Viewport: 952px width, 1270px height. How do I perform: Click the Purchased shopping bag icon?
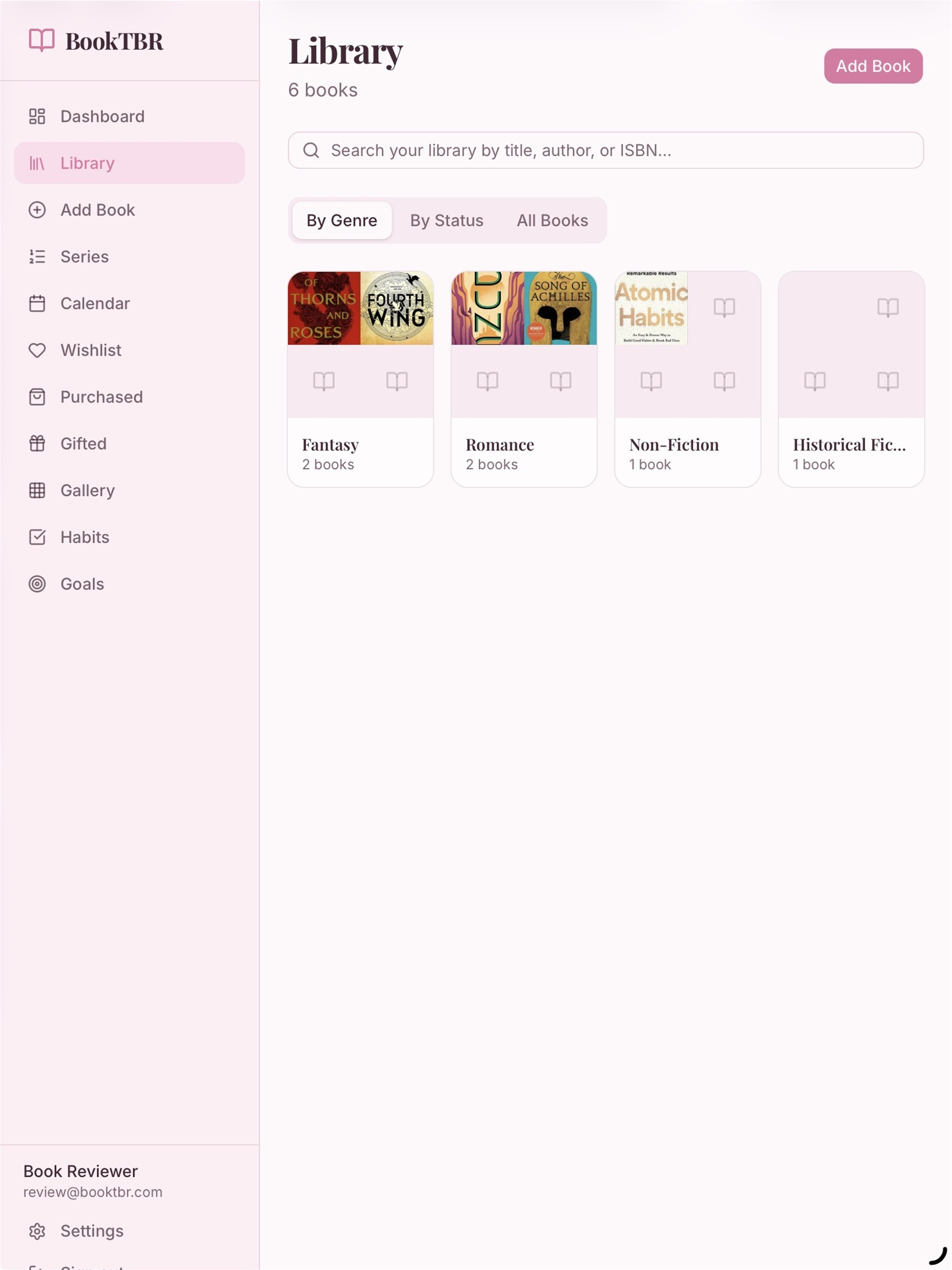pyautogui.click(x=37, y=397)
